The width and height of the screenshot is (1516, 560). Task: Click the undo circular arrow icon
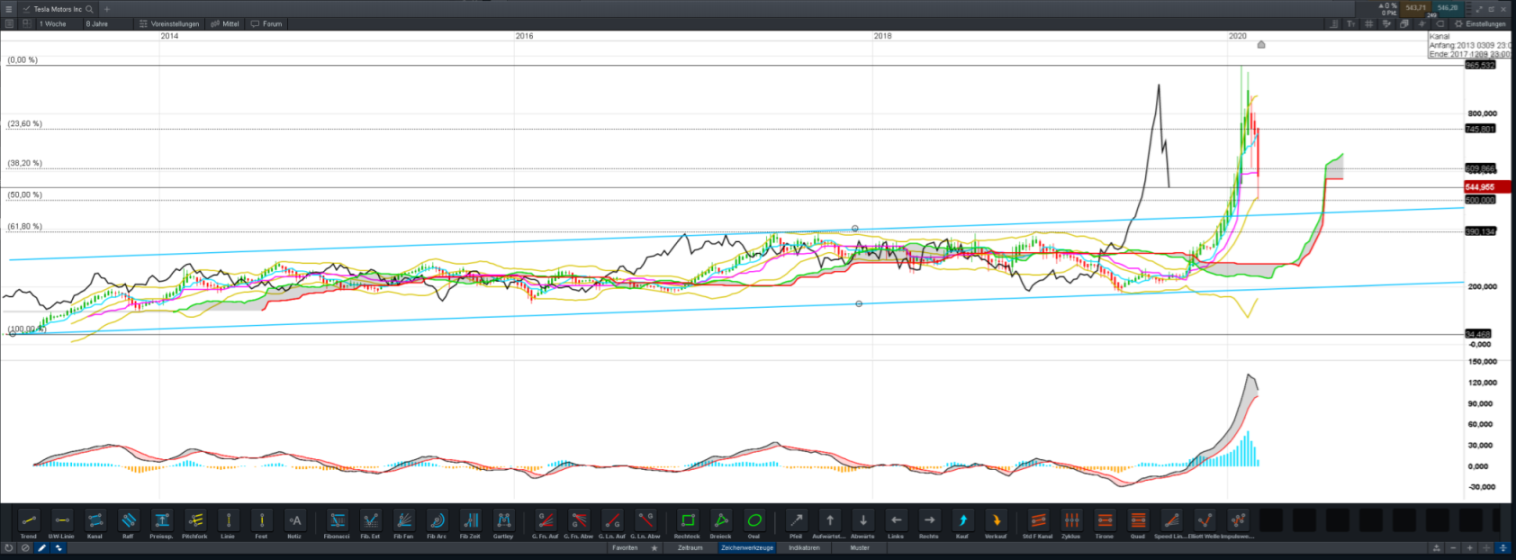(9, 548)
